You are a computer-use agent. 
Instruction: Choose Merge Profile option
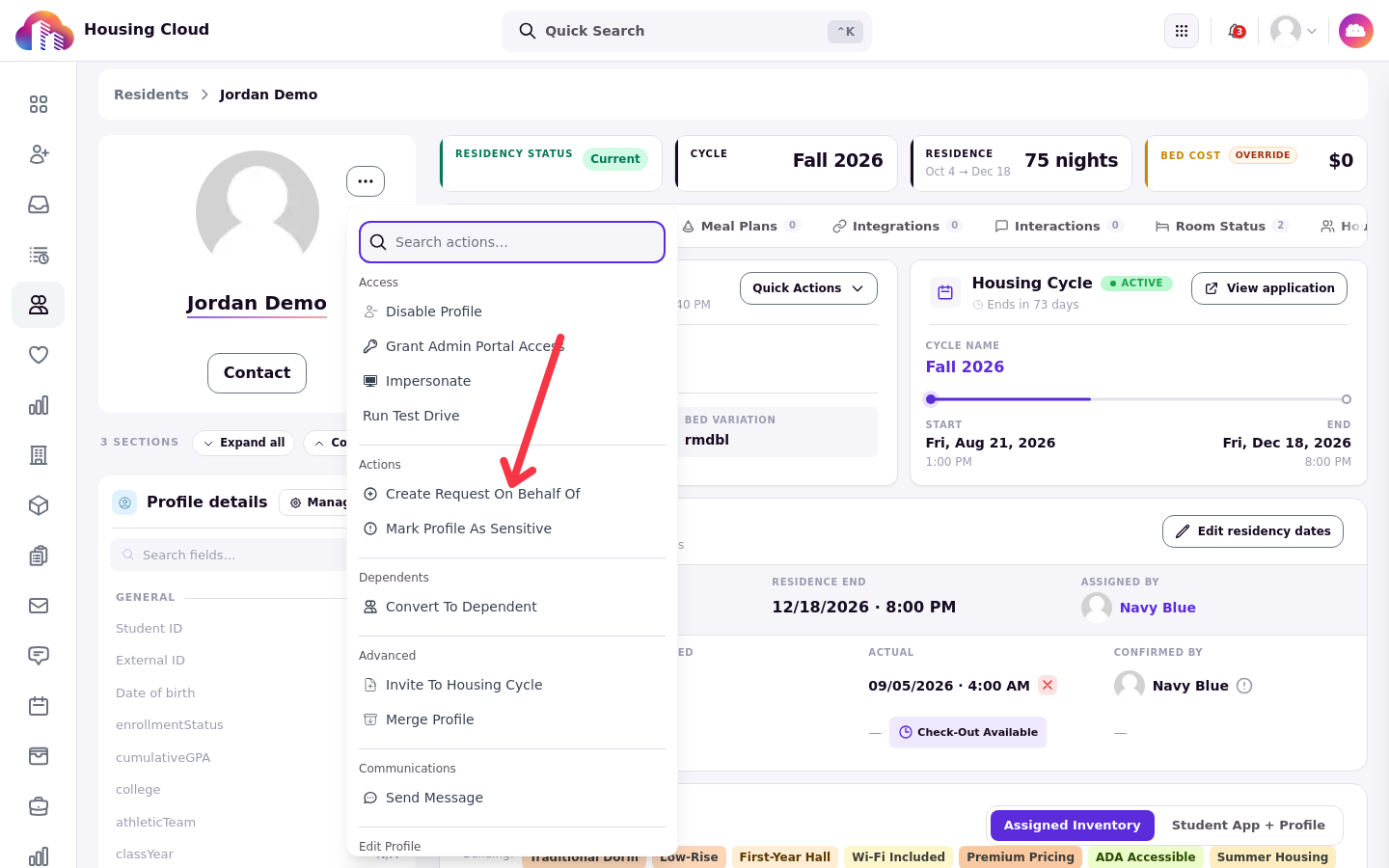point(512,719)
